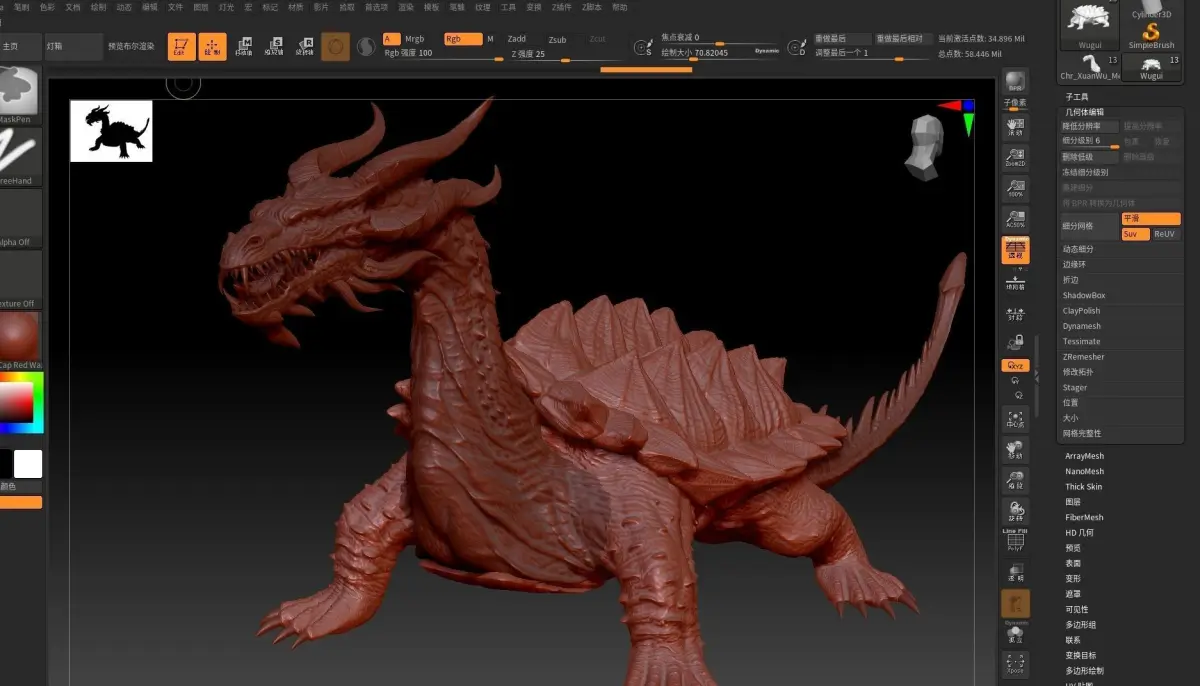1200x686 pixels.
Task: Toggle Zadd sculpt mode
Action: pyautogui.click(x=516, y=39)
